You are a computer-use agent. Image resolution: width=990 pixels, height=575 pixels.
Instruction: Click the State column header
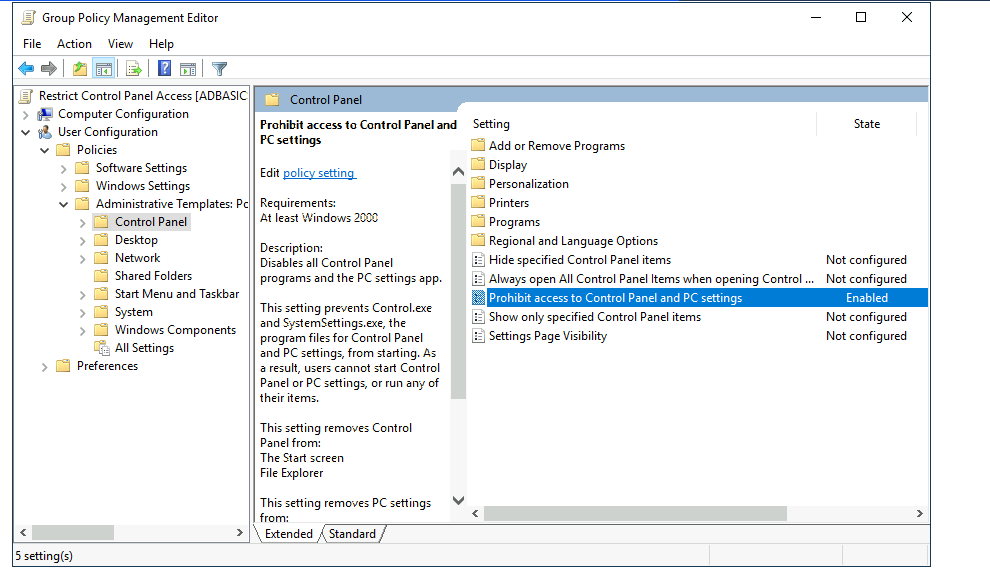866,124
